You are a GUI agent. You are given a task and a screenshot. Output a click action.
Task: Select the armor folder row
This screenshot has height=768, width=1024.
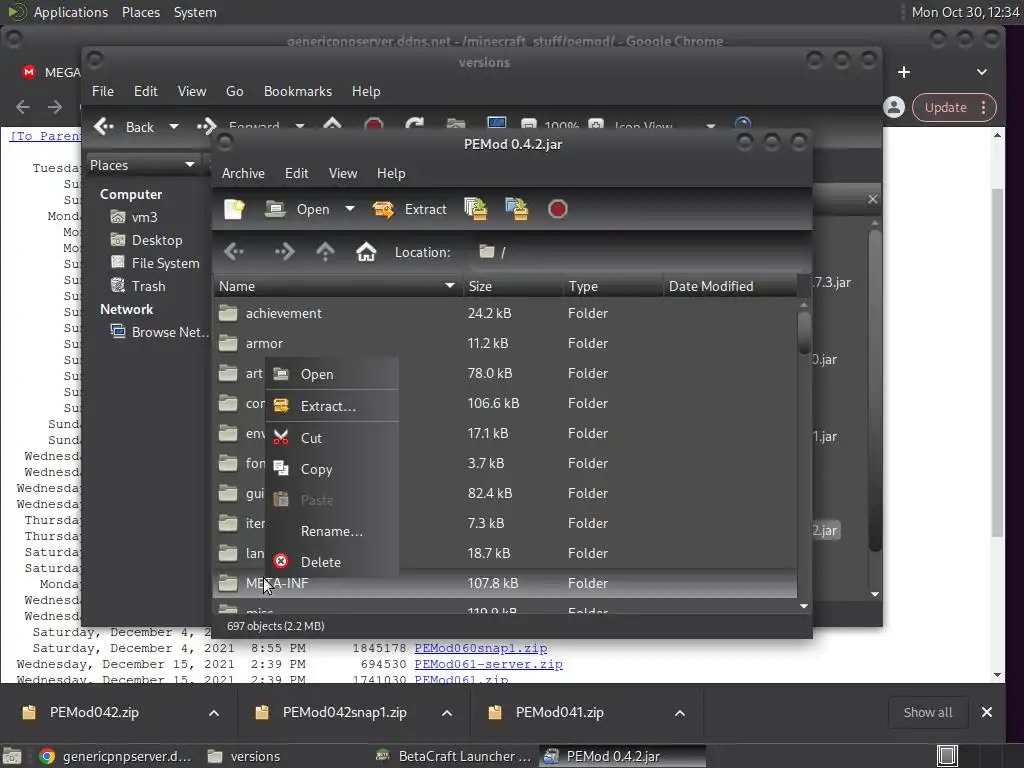click(505, 344)
